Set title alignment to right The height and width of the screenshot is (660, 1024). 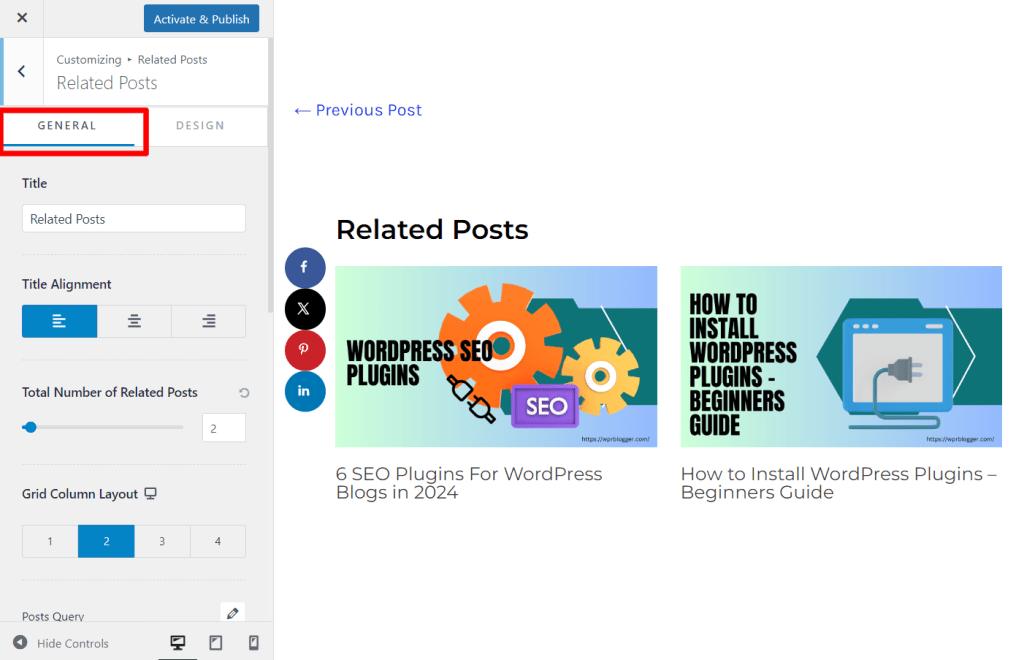pos(208,321)
